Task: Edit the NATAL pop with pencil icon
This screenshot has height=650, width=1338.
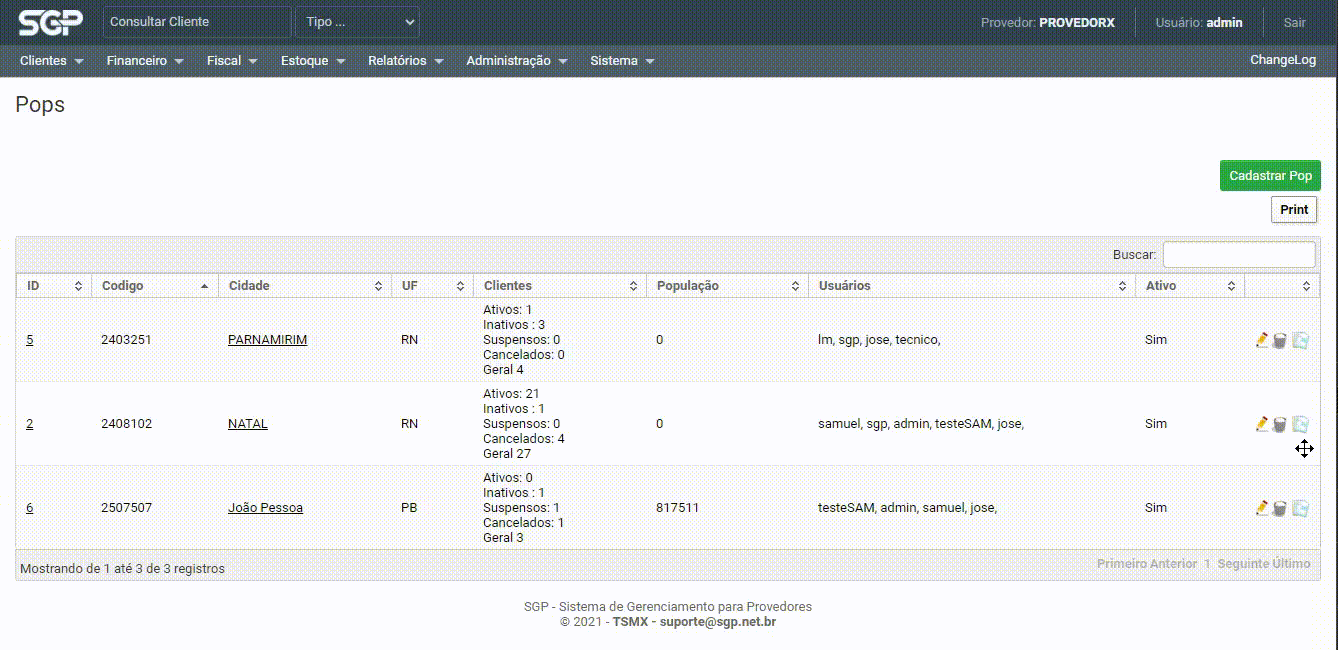Action: [x=1262, y=424]
